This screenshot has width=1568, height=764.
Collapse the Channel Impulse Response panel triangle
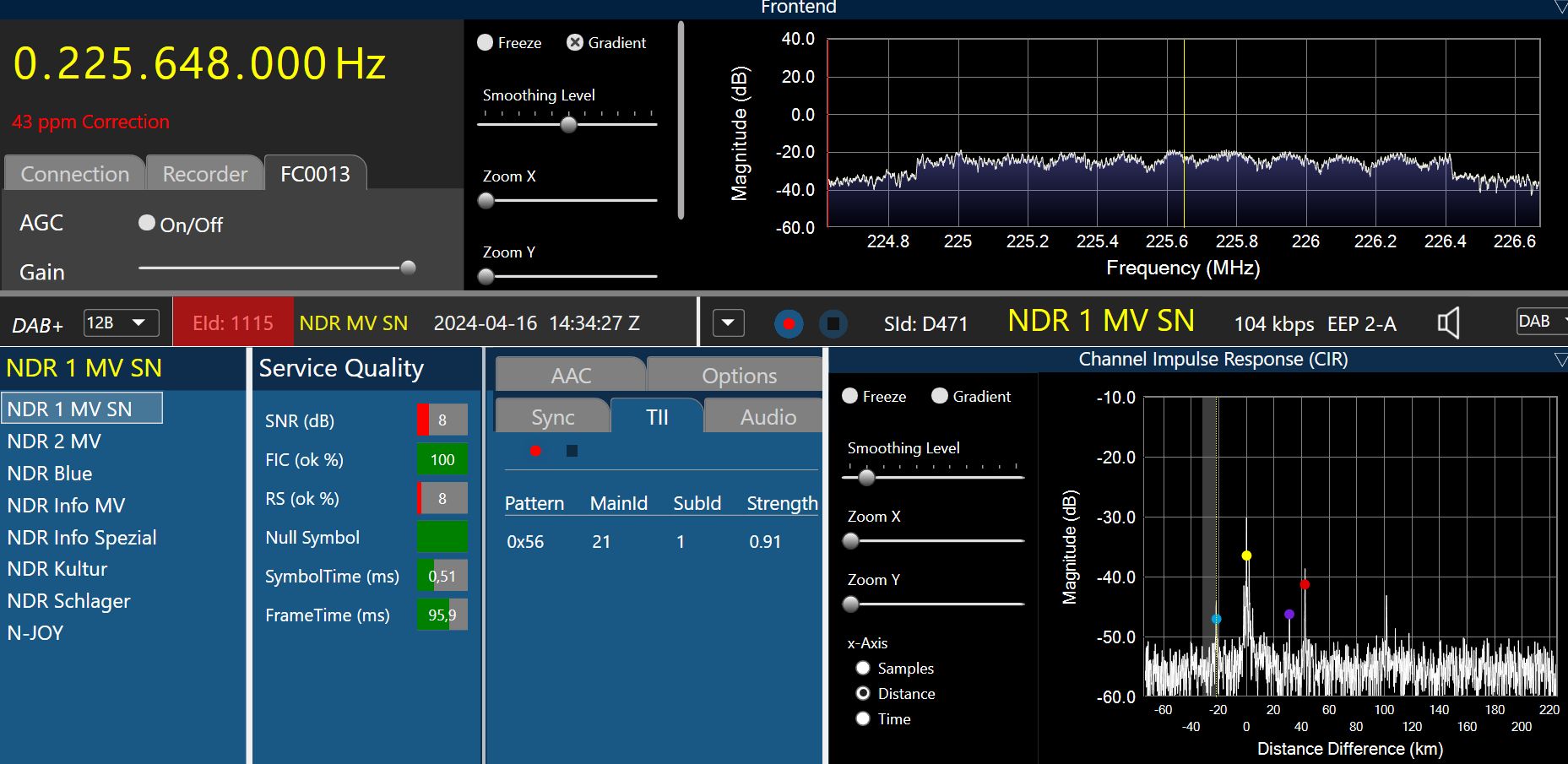click(x=1560, y=360)
